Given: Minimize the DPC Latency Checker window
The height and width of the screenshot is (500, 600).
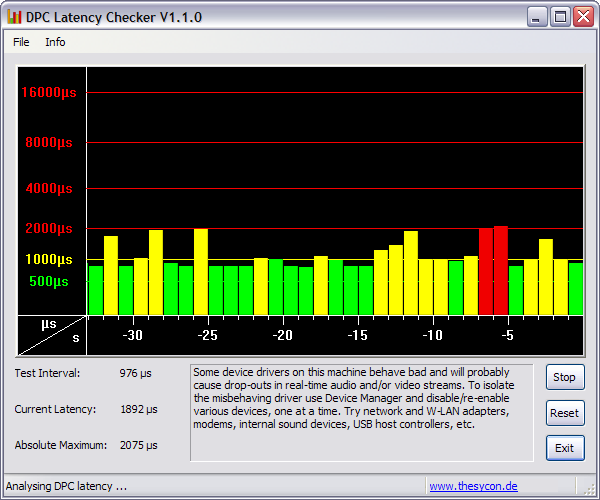Looking at the screenshot, I should 536,17.
